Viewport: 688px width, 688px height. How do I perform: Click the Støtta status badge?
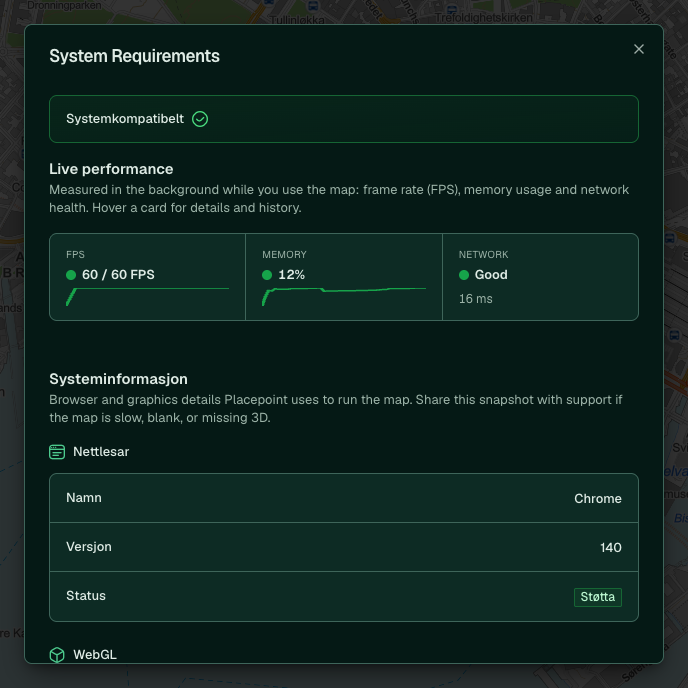click(x=598, y=597)
